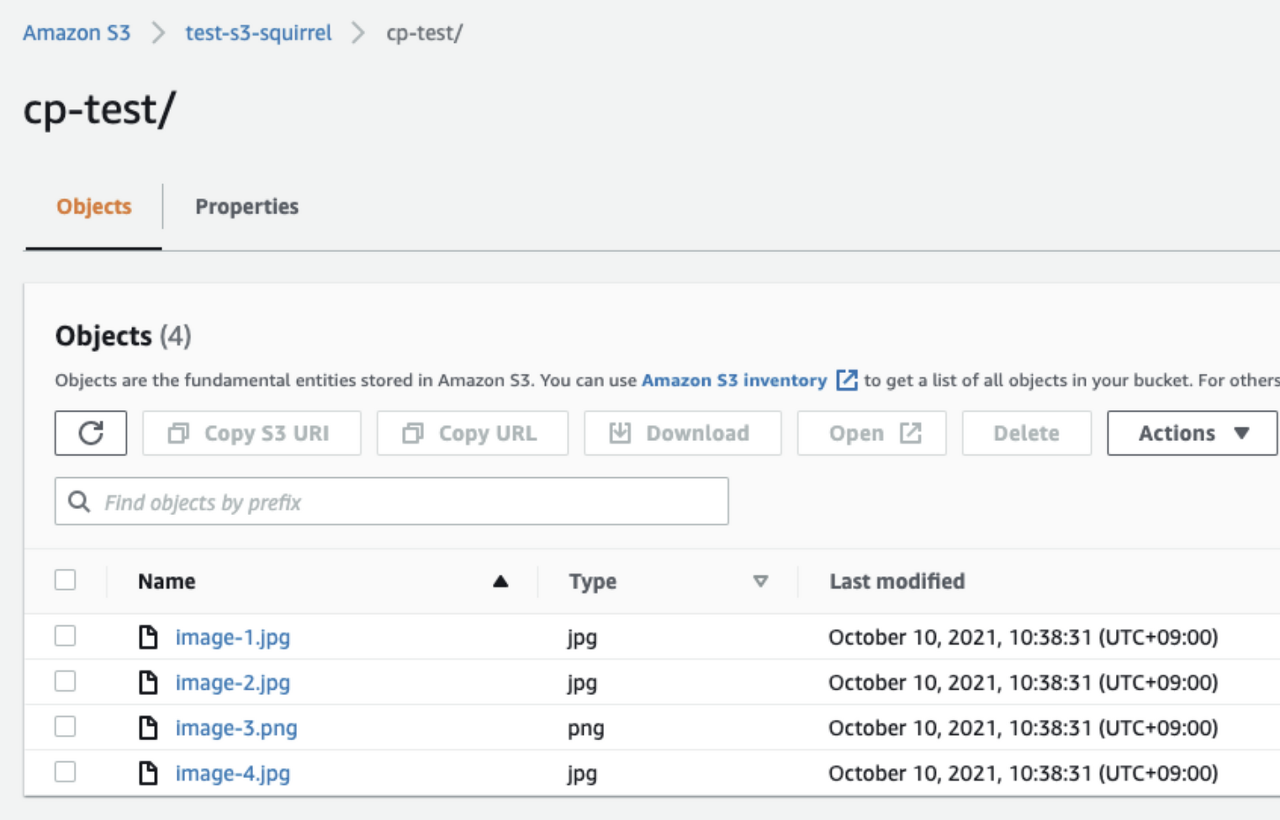Image resolution: width=1280 pixels, height=820 pixels.
Task: Click the file icon beside image-4.jpg
Action: [148, 773]
